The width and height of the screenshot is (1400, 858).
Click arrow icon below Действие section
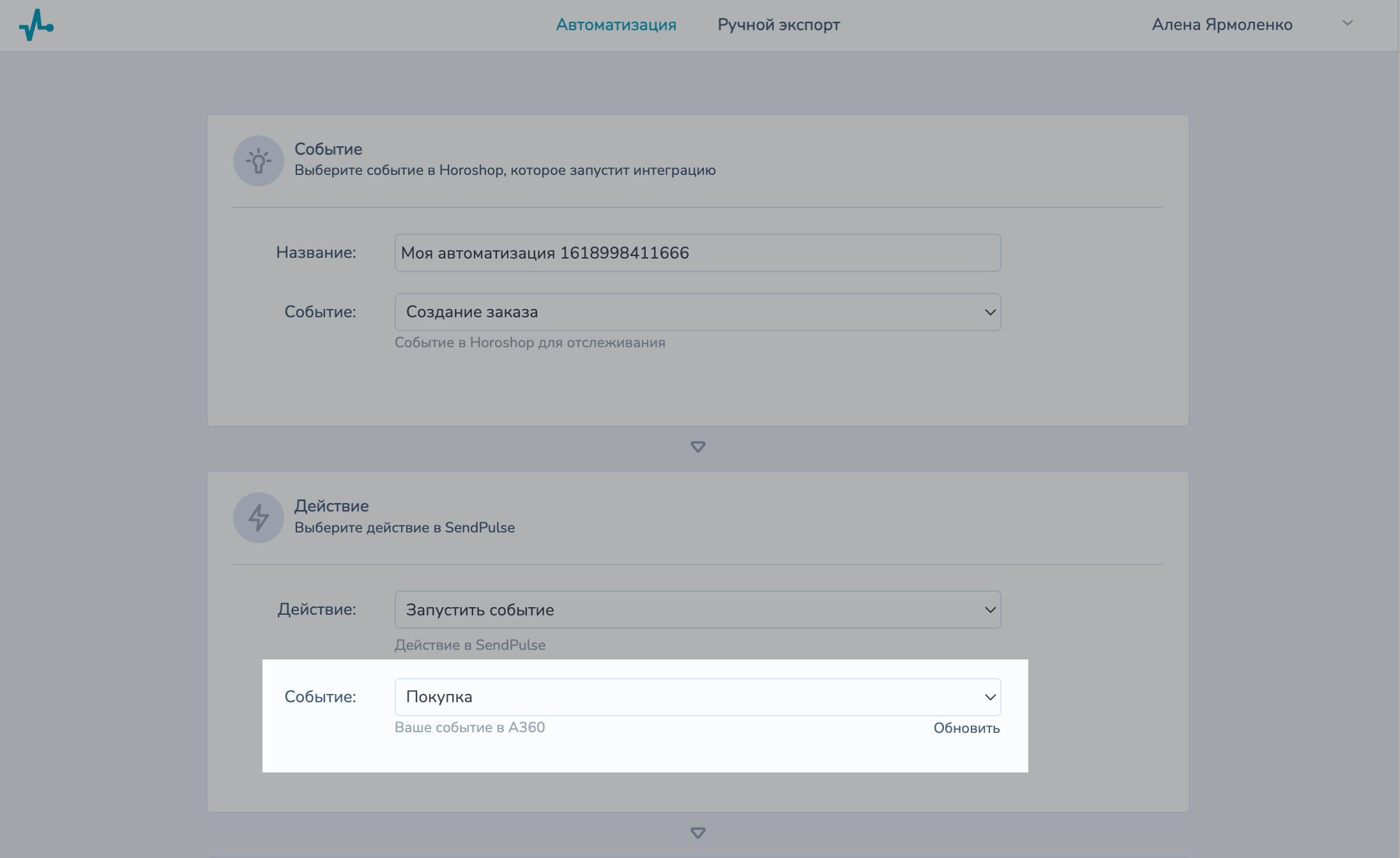pos(698,833)
